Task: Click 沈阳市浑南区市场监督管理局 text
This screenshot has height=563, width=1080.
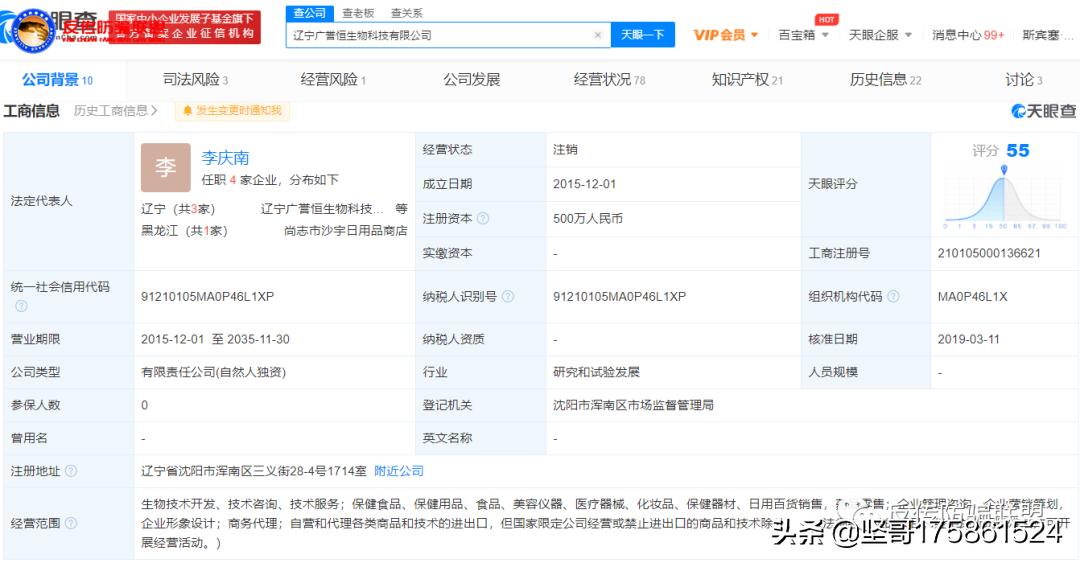Action: coord(633,405)
